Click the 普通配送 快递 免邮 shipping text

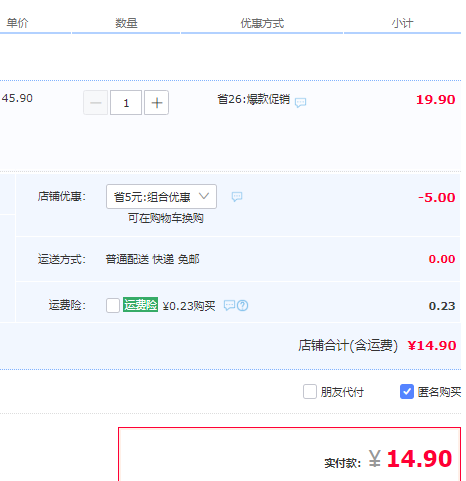[153, 259]
